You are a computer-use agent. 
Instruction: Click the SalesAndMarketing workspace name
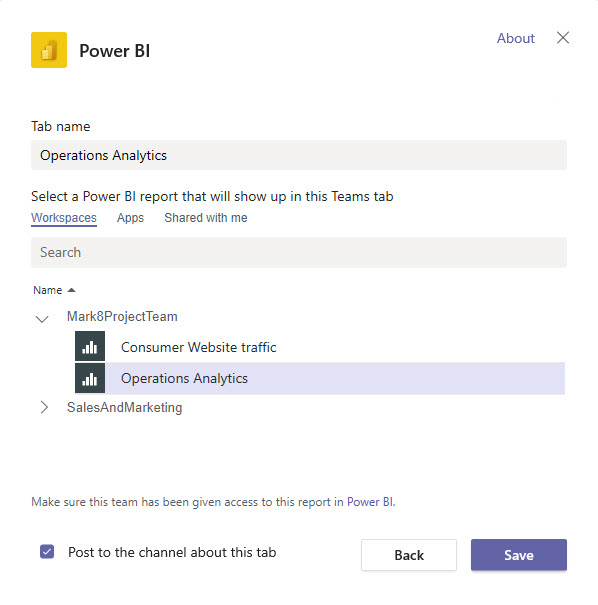[x=124, y=407]
